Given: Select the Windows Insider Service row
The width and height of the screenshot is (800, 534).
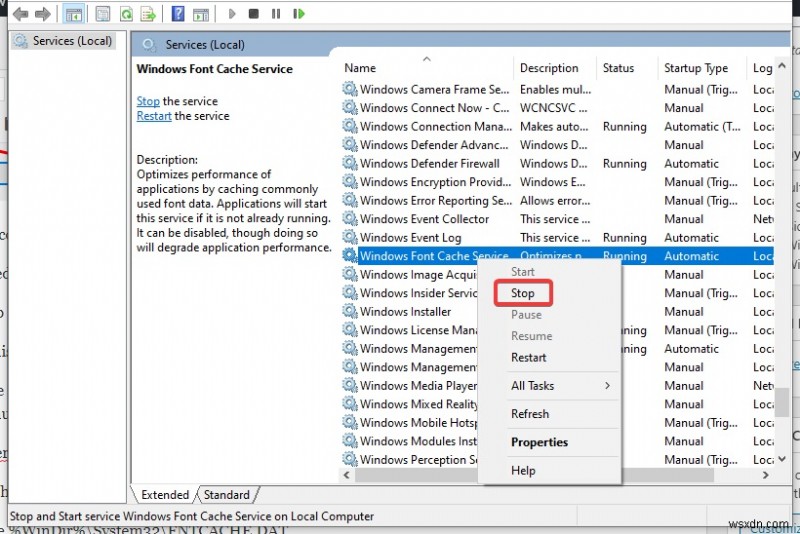Looking at the screenshot, I should [x=410, y=293].
